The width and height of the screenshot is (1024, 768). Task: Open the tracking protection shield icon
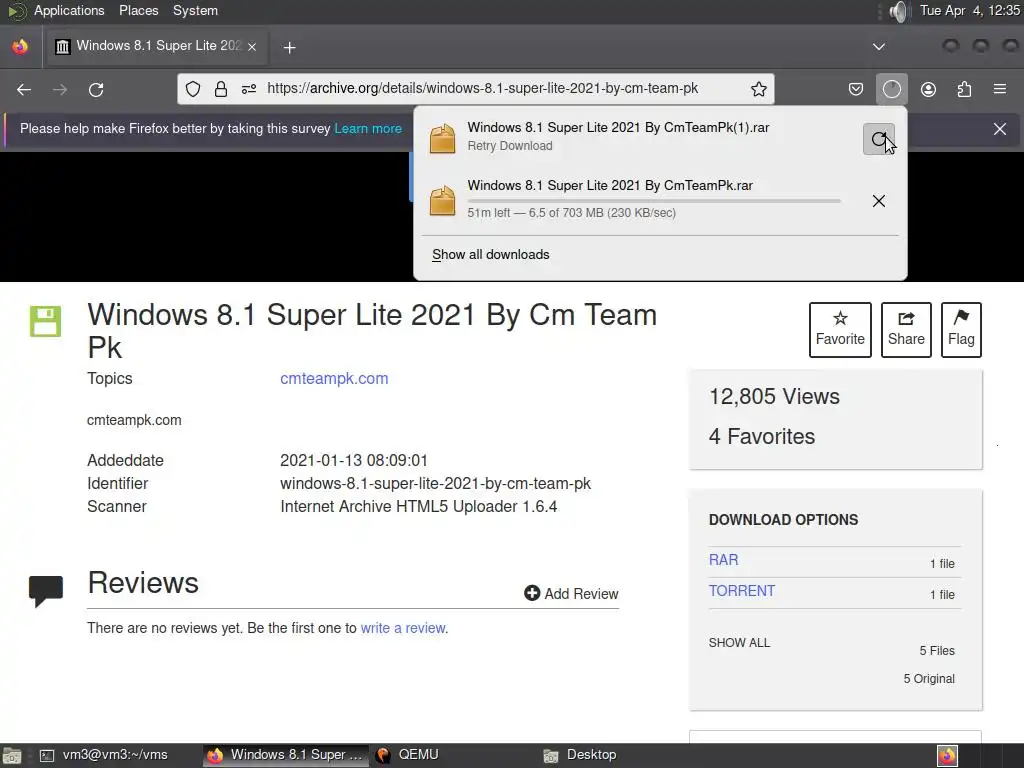coord(193,89)
